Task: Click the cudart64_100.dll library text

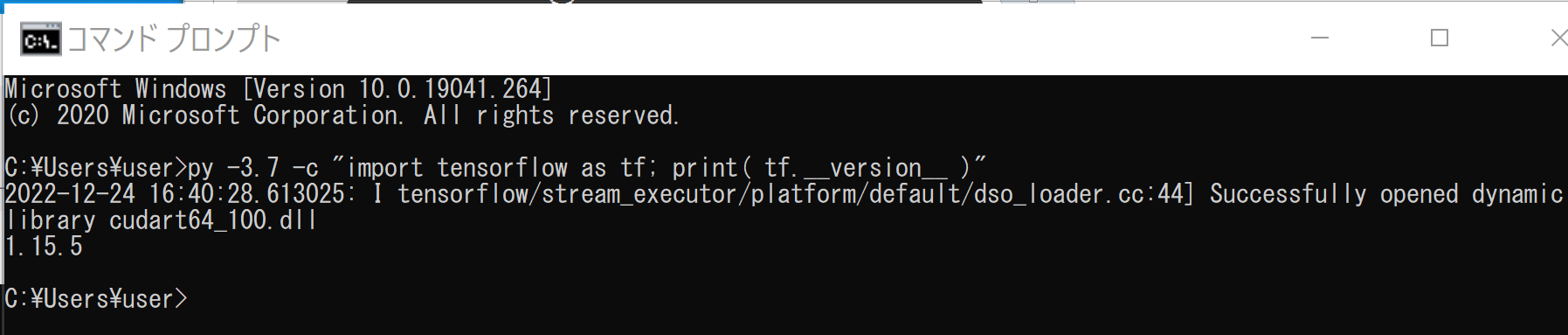Action: pyautogui.click(x=212, y=220)
